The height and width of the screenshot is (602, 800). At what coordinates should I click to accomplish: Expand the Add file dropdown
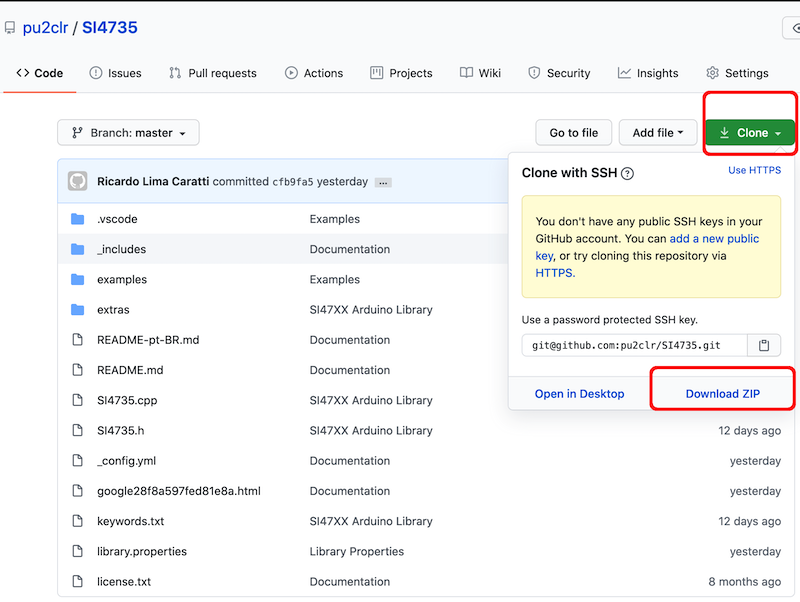click(x=658, y=133)
